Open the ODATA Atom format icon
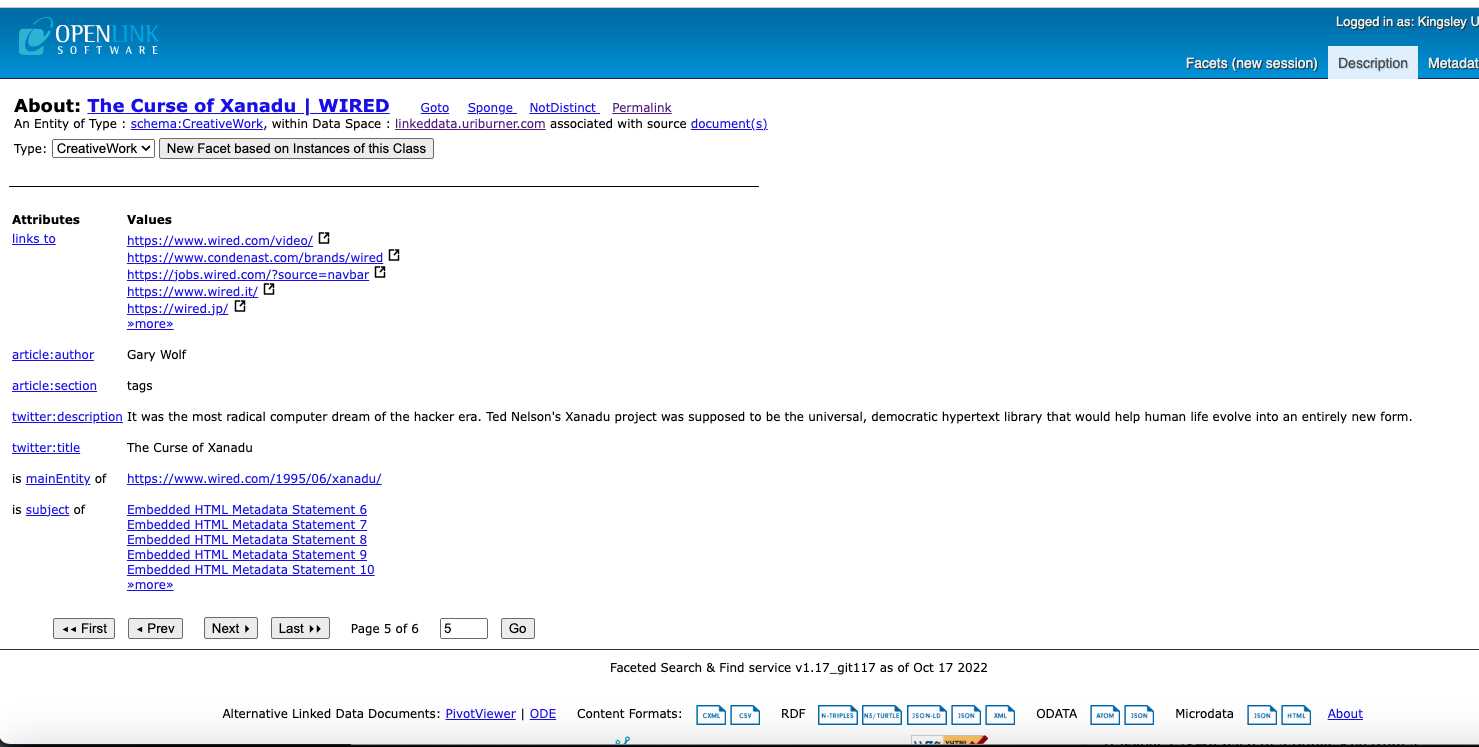This screenshot has height=747, width=1479. pos(1105,714)
